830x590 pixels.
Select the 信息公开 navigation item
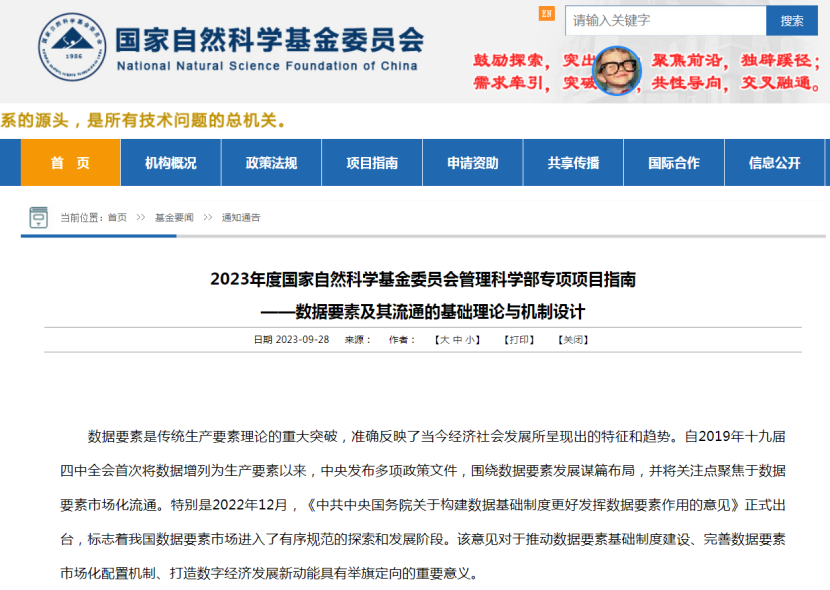click(x=774, y=163)
